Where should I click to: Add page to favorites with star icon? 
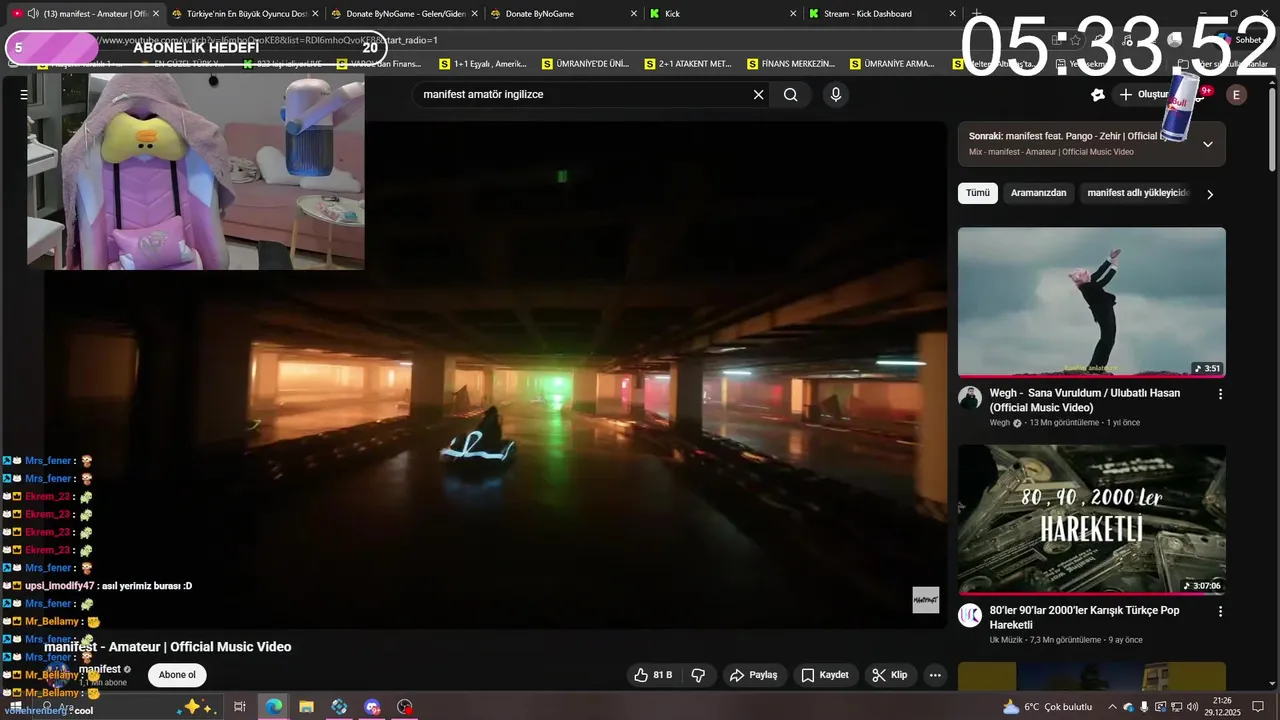[1075, 40]
